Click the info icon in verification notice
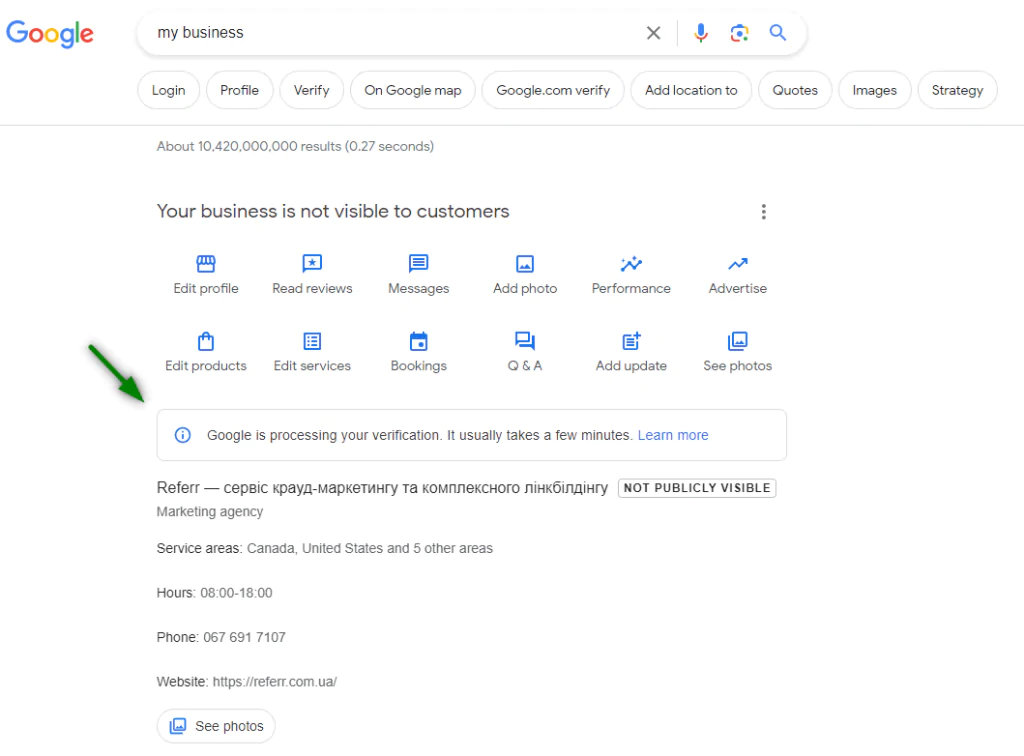The width and height of the screenshot is (1024, 756). pyautogui.click(x=183, y=435)
